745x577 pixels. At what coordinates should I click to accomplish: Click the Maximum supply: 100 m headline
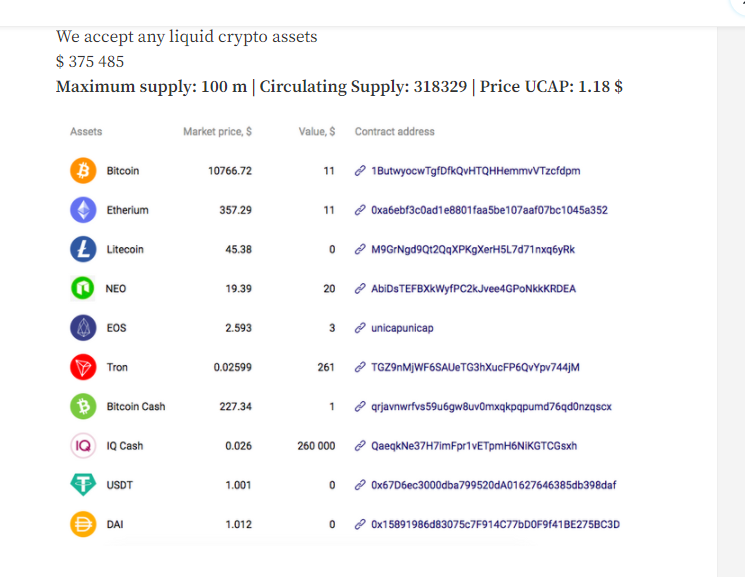[152, 87]
